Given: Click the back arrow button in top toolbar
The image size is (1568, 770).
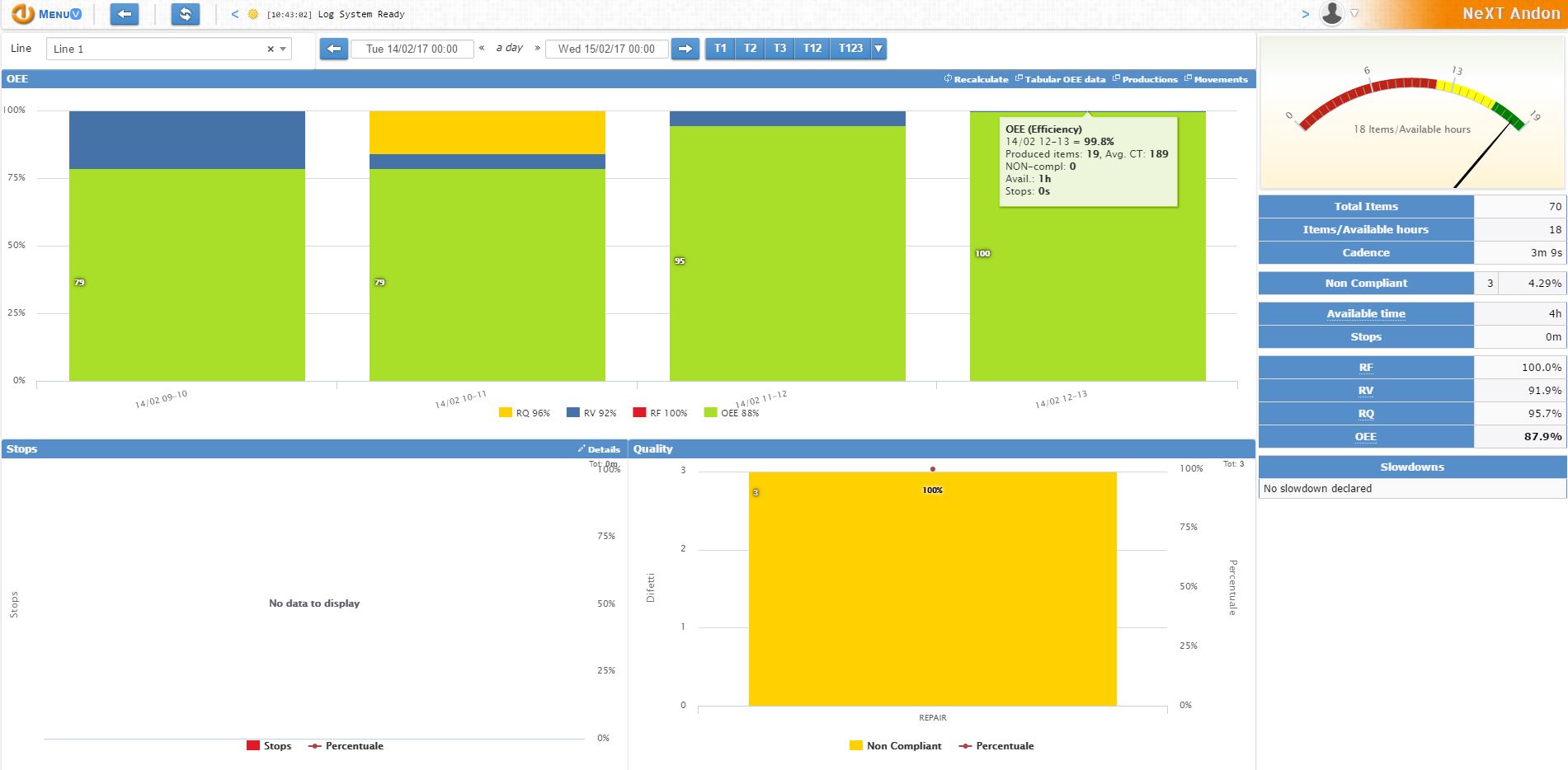Looking at the screenshot, I should pos(124,14).
